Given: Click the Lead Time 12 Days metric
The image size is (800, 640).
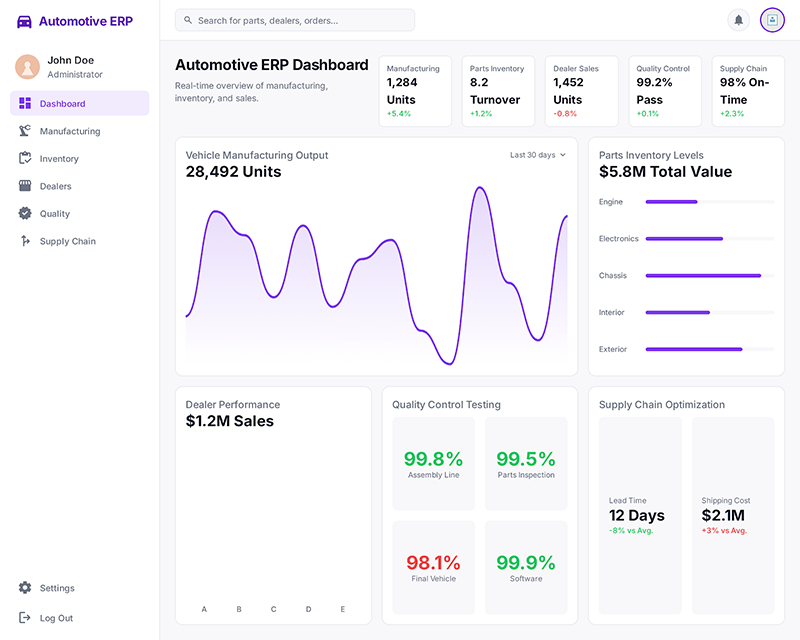Looking at the screenshot, I should coord(640,514).
